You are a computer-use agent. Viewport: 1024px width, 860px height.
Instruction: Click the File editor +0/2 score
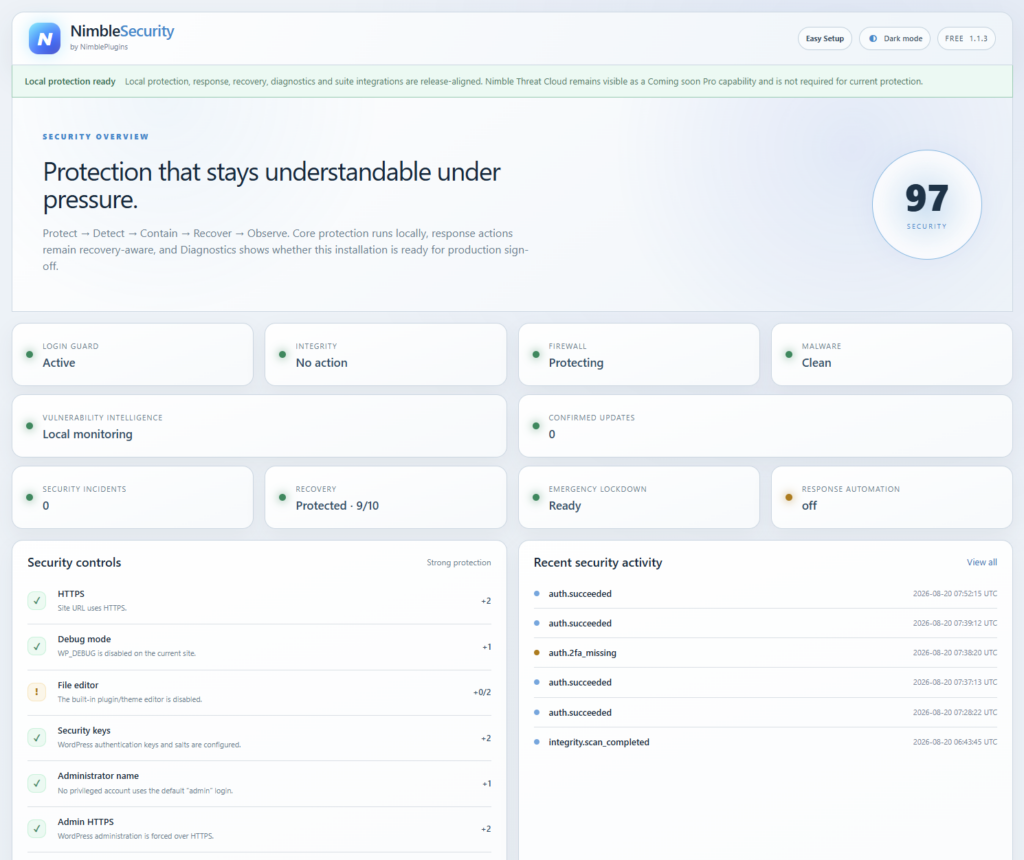pyautogui.click(x=482, y=692)
